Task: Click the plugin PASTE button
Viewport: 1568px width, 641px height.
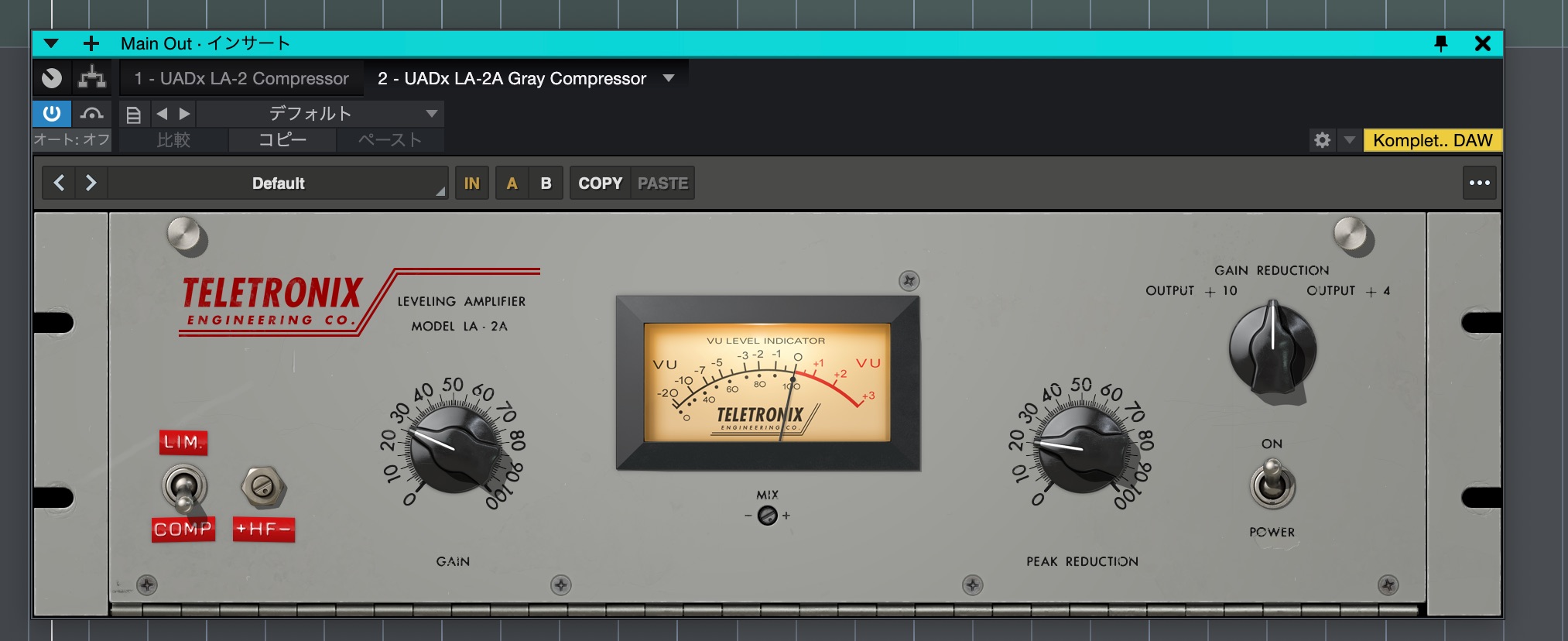Action: click(x=663, y=183)
